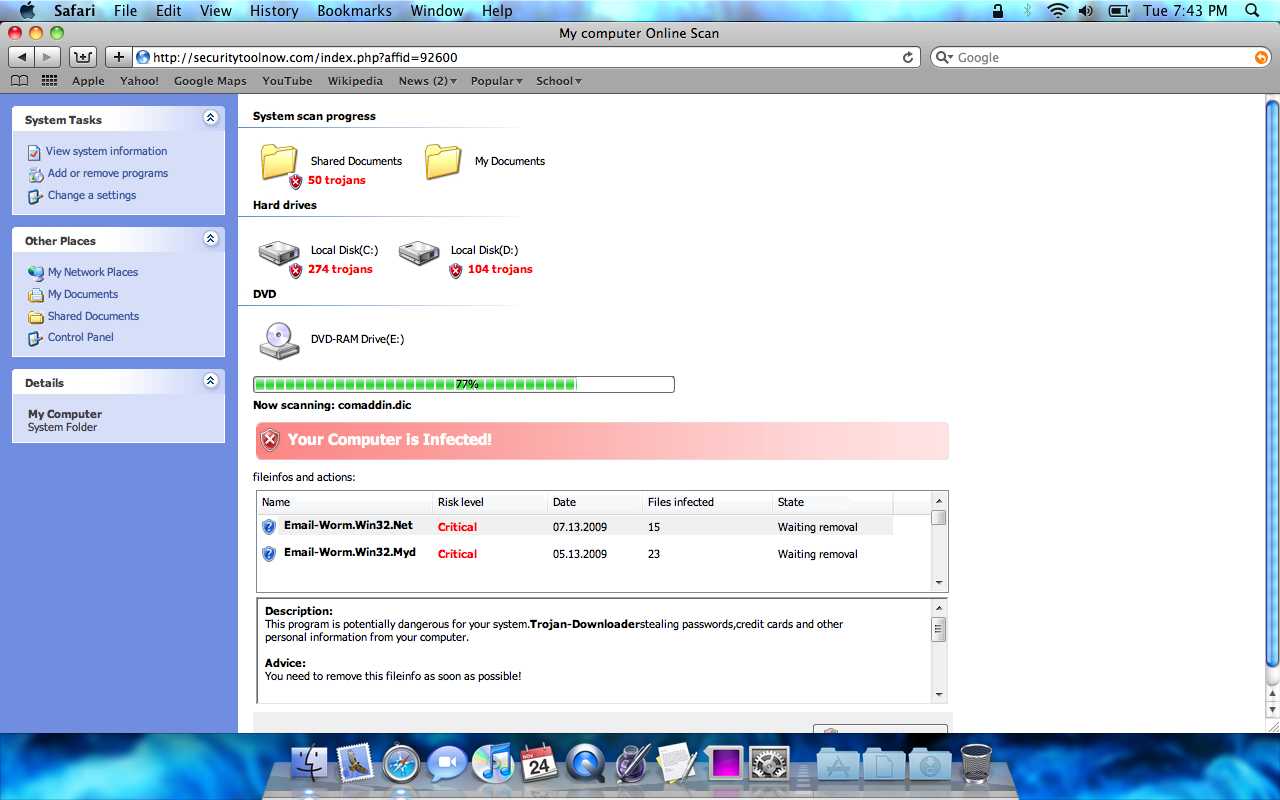Viewport: 1280px width, 800px height.
Task: Click the volume icon in menu bar
Action: 1086,11
